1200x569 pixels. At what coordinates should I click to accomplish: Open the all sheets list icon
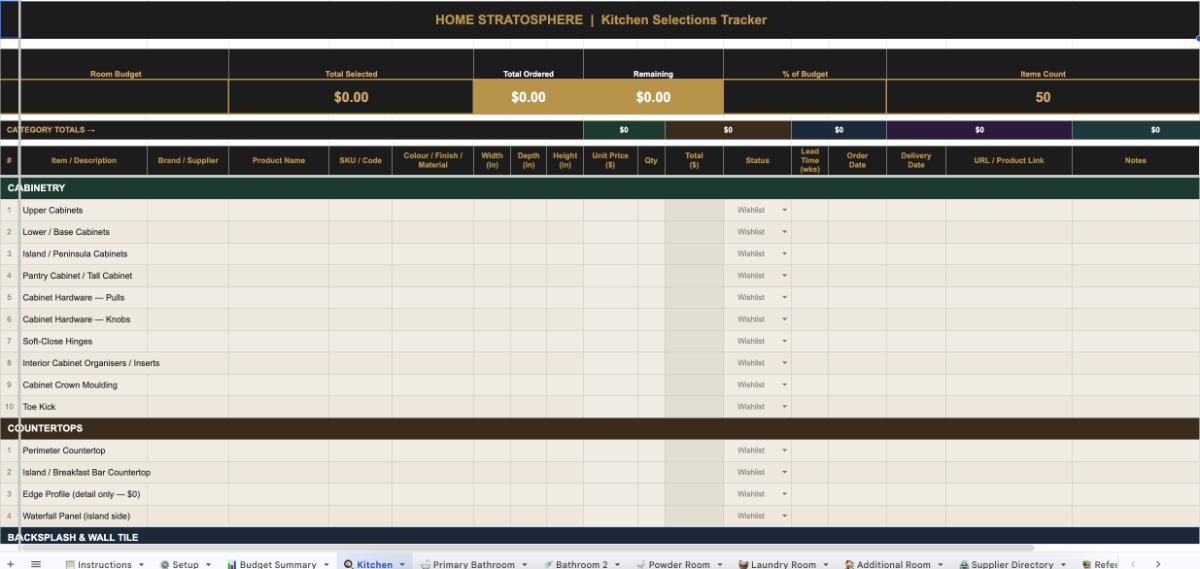pyautogui.click(x=35, y=564)
